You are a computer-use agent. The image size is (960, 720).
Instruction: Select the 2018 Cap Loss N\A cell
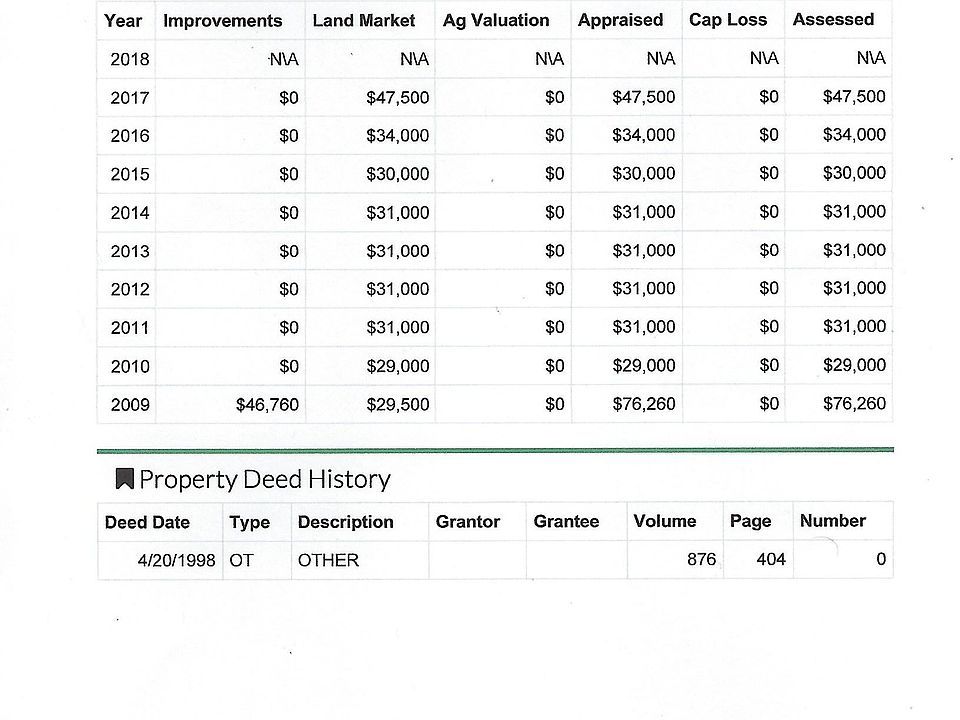765,58
